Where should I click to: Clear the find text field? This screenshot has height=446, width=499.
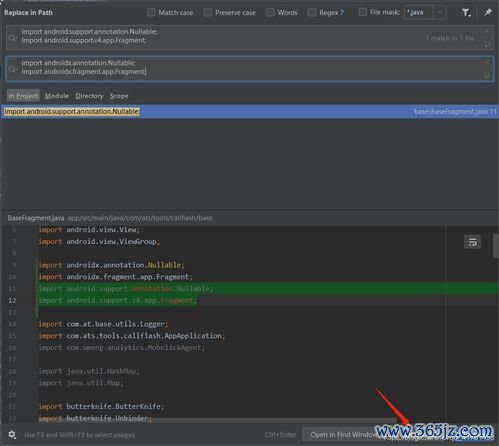(x=486, y=31)
